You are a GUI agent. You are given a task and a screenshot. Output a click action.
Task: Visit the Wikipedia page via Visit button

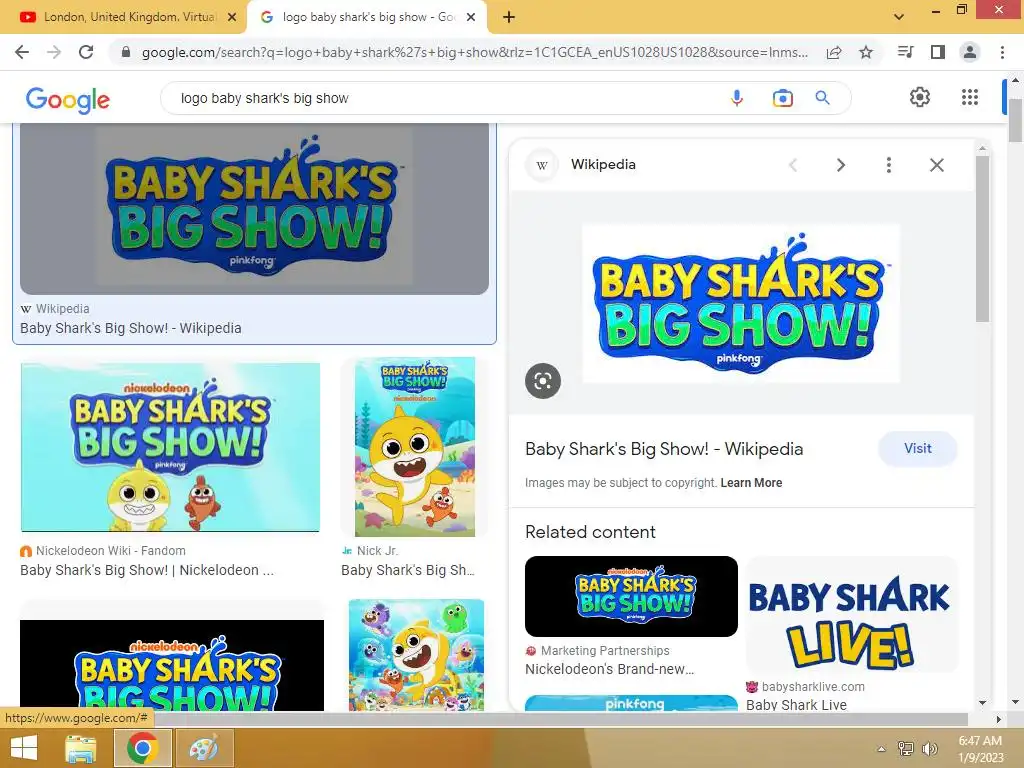918,449
